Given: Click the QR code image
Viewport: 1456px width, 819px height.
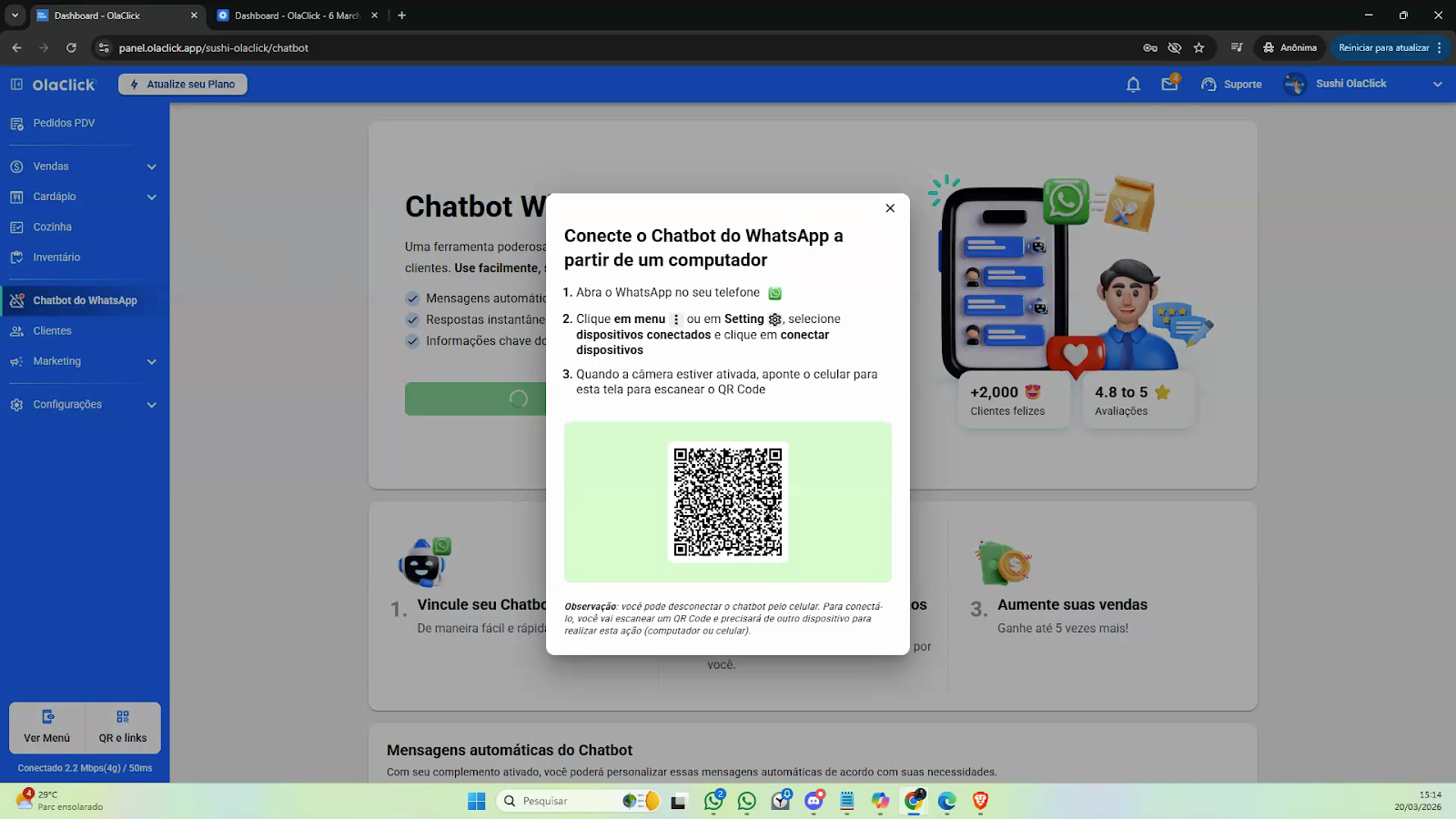Looking at the screenshot, I should [x=728, y=501].
